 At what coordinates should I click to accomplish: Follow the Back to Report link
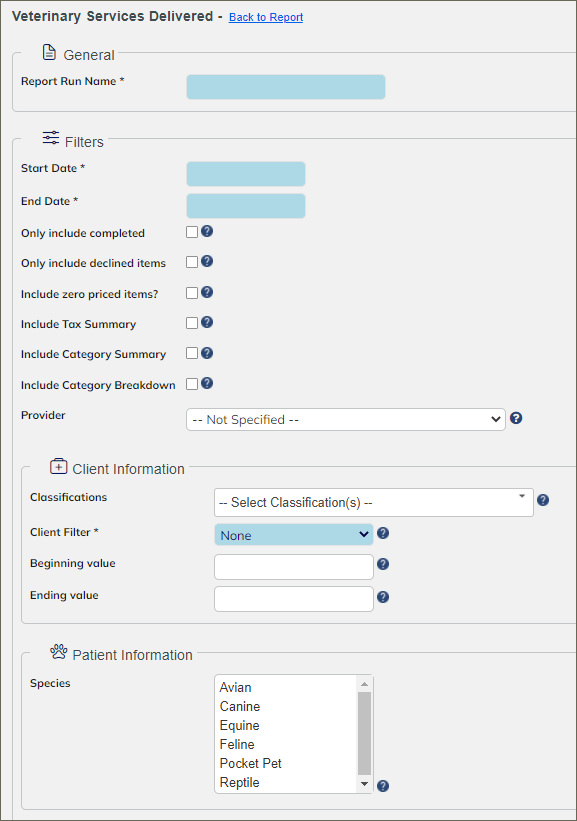coord(266,17)
